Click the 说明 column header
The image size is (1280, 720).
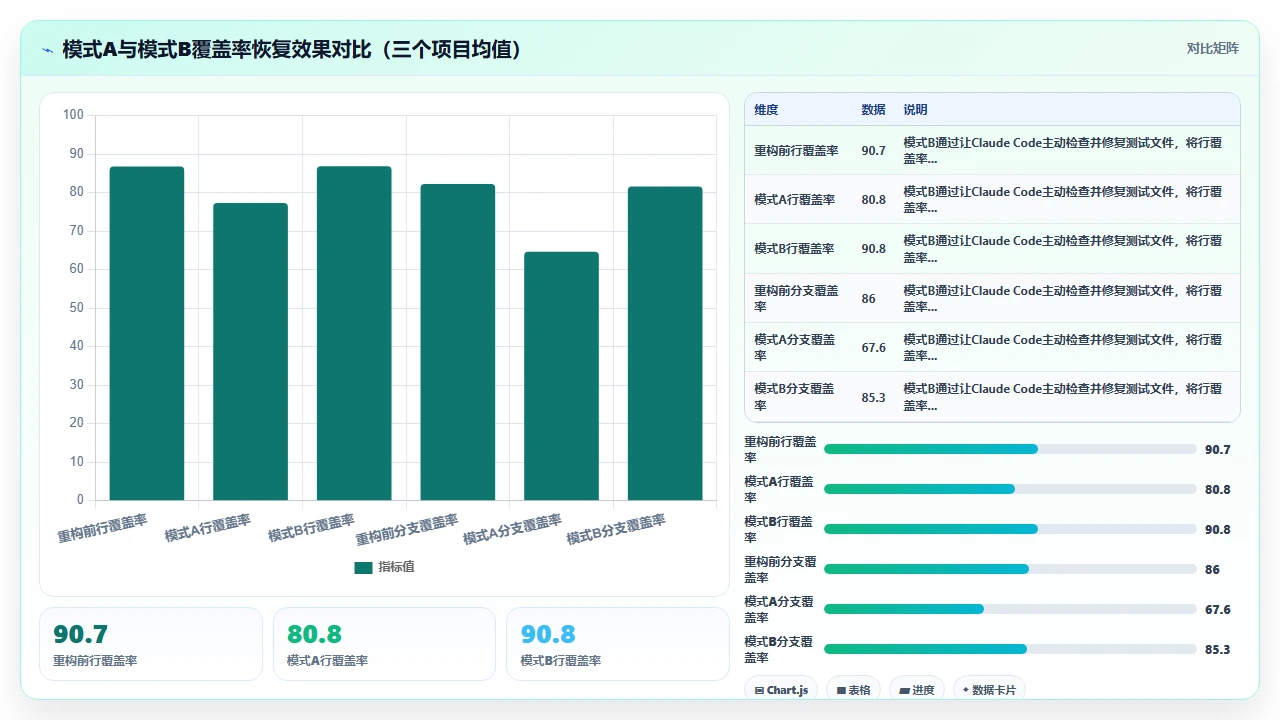[915, 110]
